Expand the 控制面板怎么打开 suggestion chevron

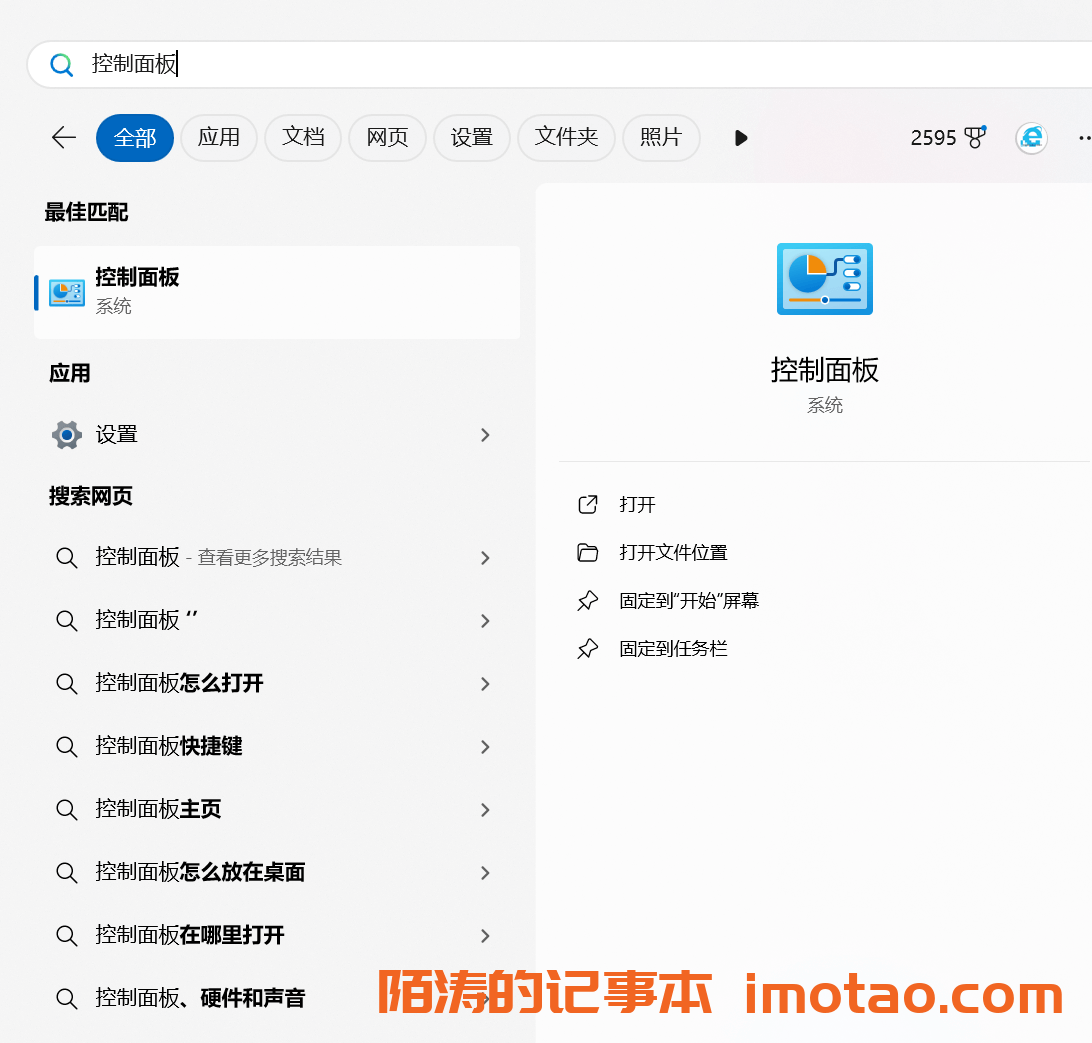click(x=485, y=684)
